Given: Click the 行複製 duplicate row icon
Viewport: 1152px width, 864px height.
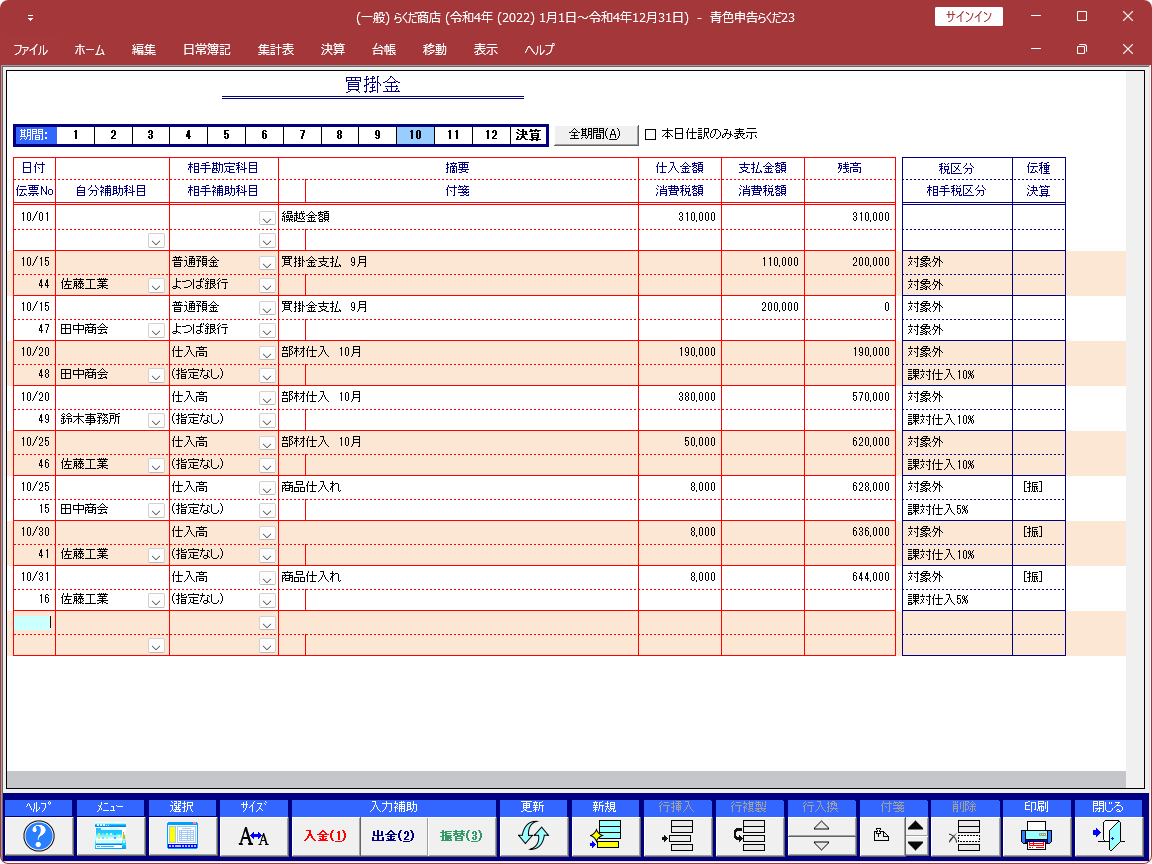Looking at the screenshot, I should 749,836.
